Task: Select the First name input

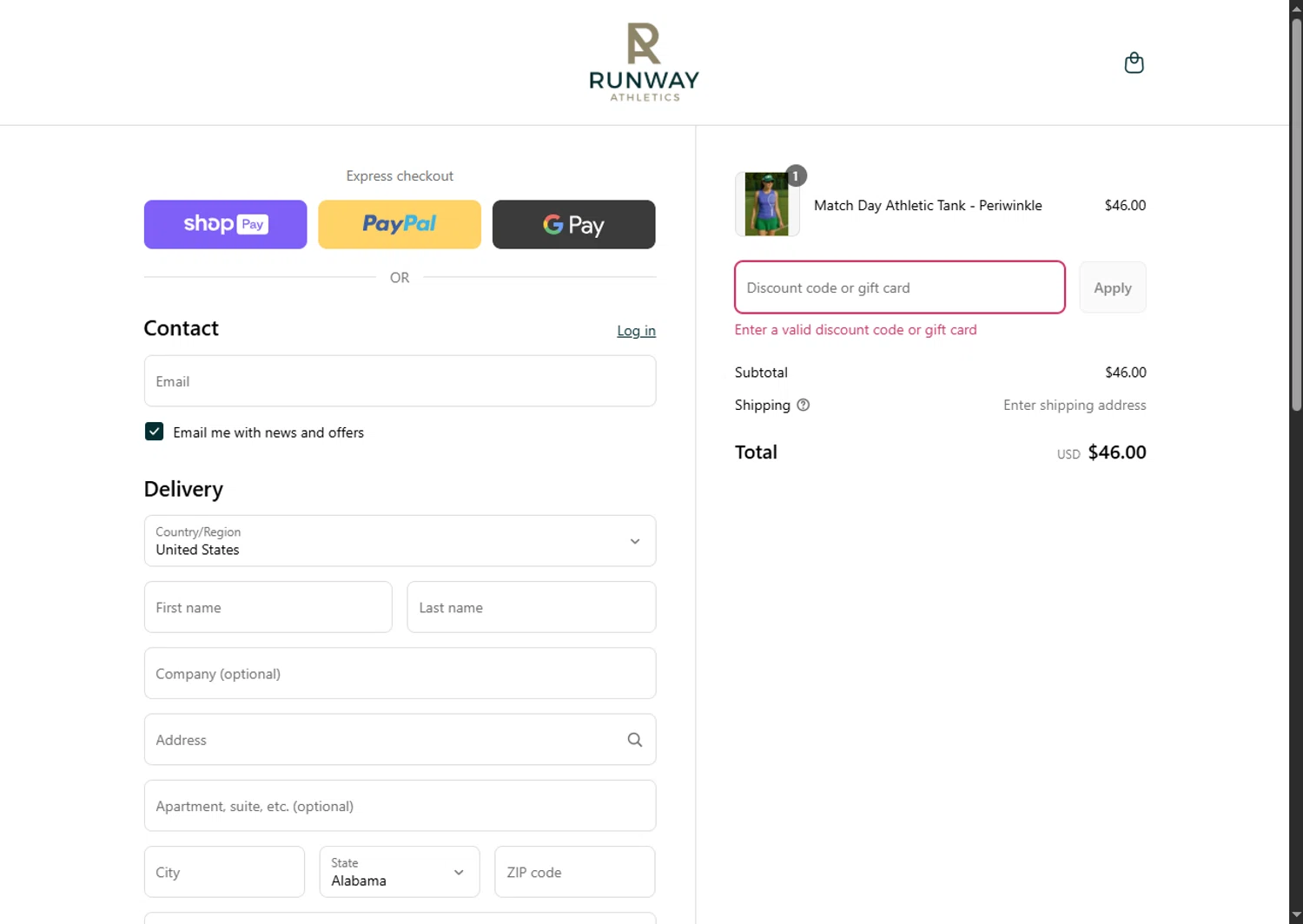Action: click(268, 607)
